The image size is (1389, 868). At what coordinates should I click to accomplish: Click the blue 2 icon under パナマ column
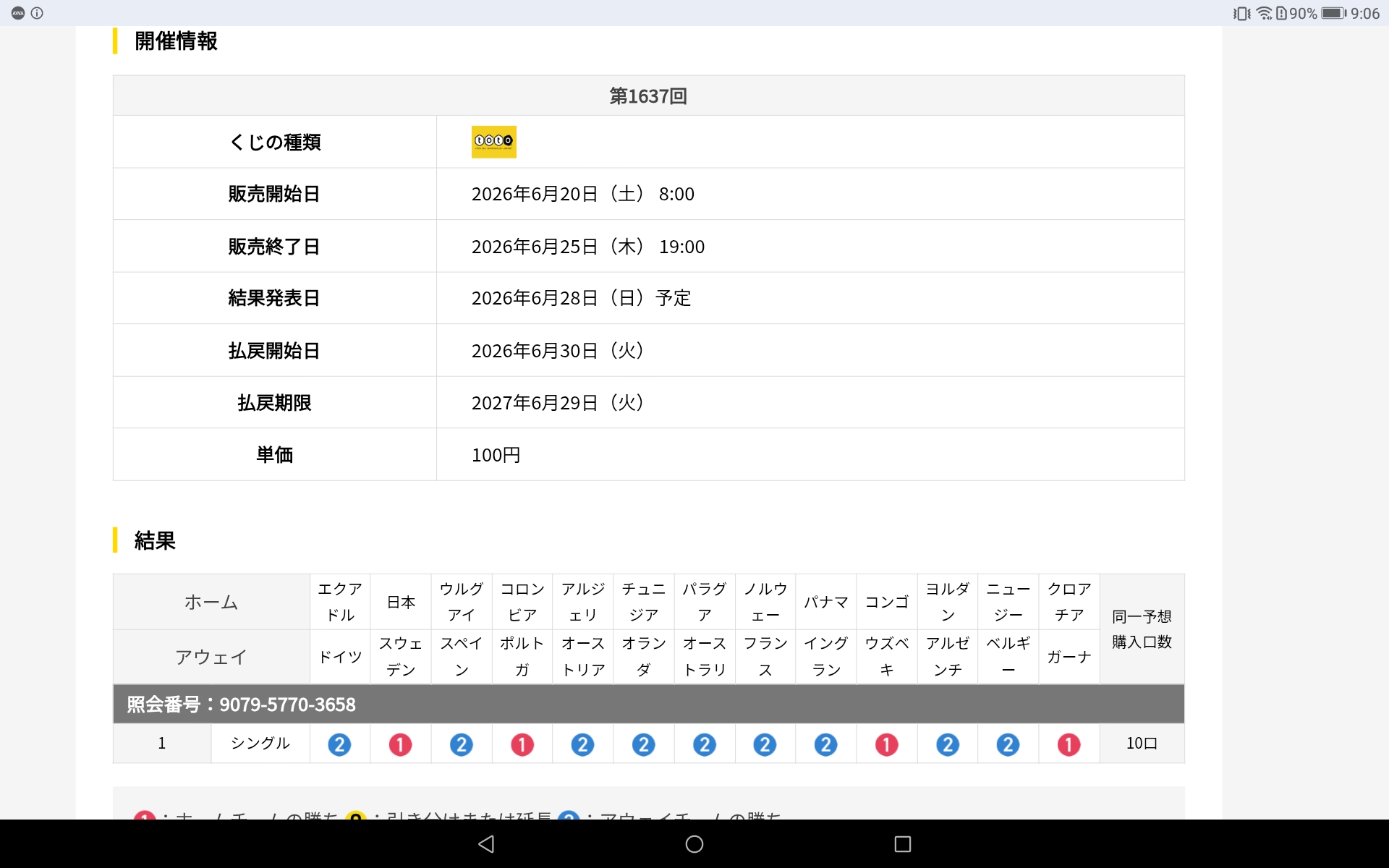pos(825,744)
